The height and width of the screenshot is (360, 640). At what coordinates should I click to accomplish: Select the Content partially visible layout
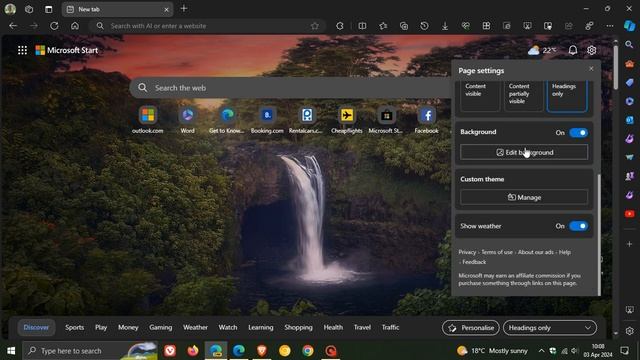pyautogui.click(x=524, y=96)
